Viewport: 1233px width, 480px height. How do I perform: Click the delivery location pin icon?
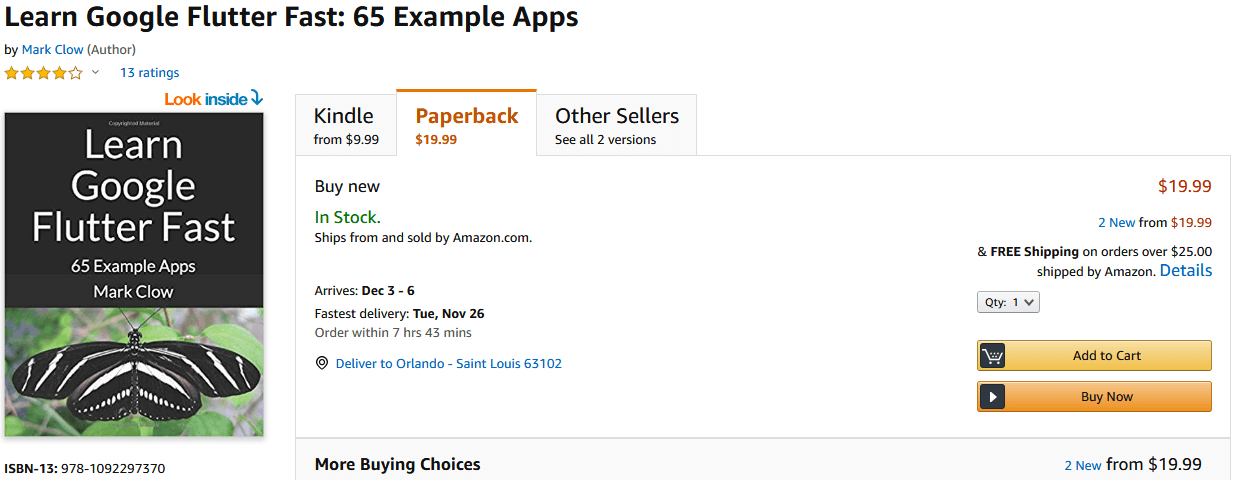pyautogui.click(x=322, y=363)
